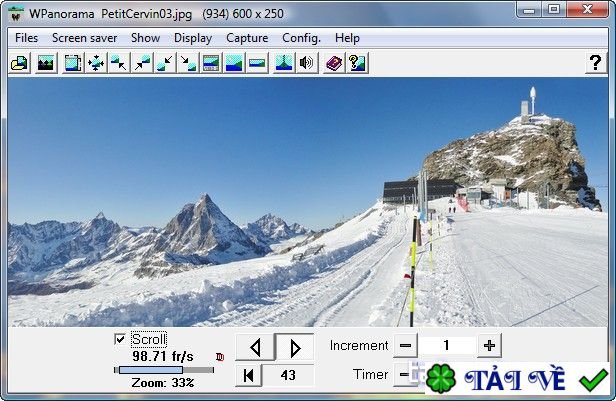
Task: Open the Files menu
Action: (x=26, y=38)
